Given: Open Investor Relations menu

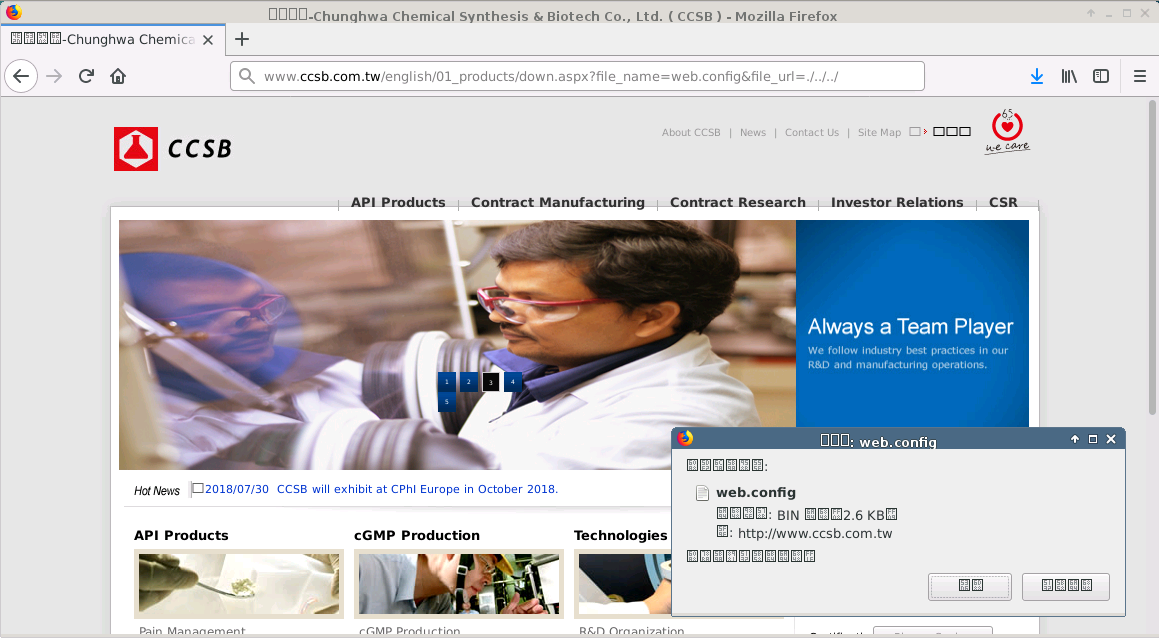Looking at the screenshot, I should coord(897,203).
